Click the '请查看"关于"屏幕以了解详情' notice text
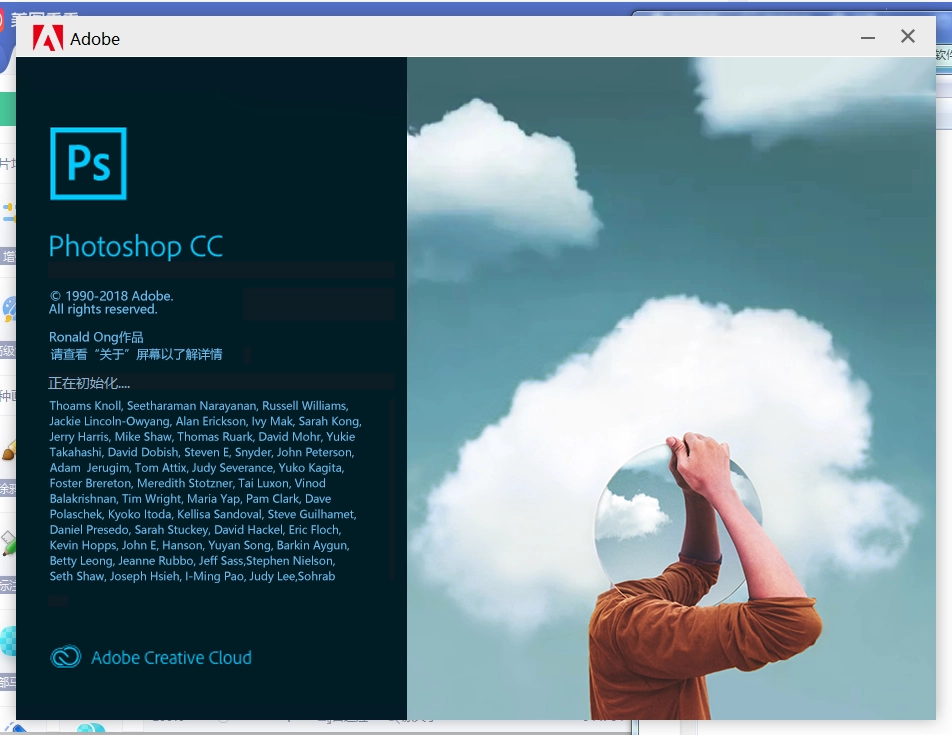Screen dimensions: 952x735 click(x=136, y=354)
